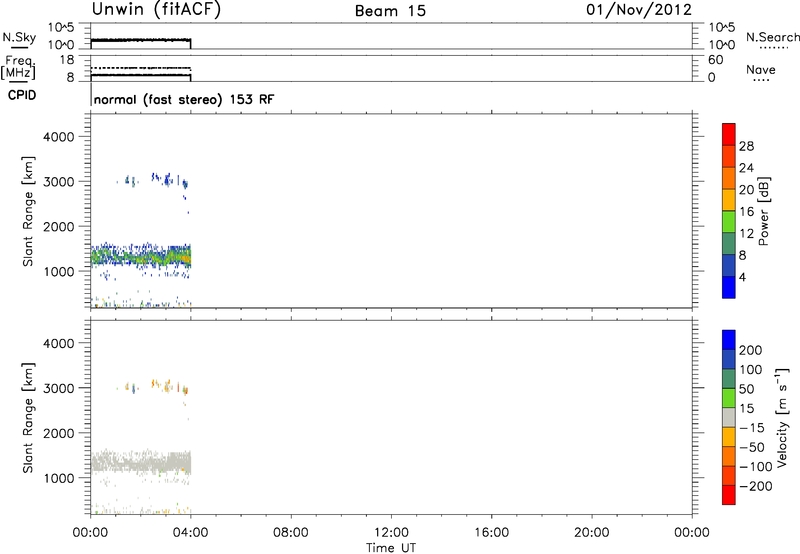
Task: Click the "04:00" time tick label
Action: (x=191, y=533)
